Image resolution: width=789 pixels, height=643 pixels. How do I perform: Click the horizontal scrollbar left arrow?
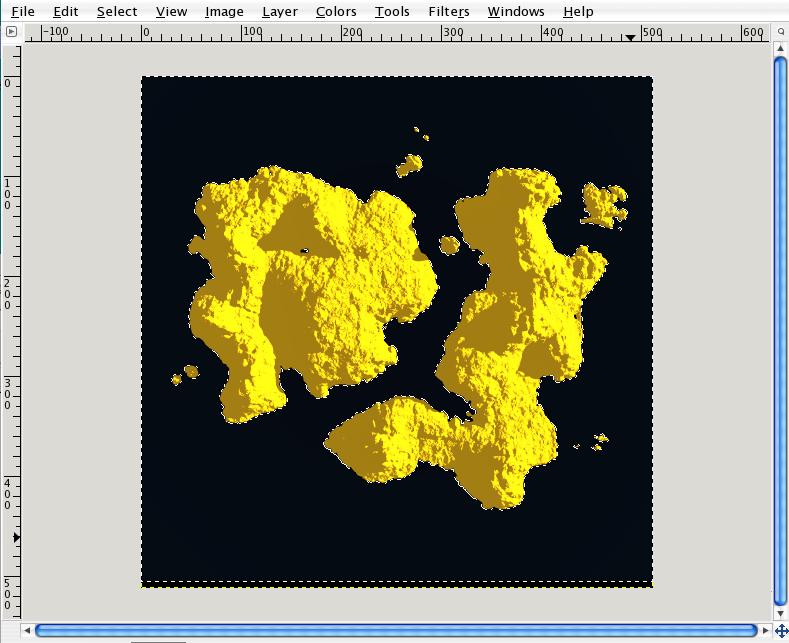tap(27, 630)
